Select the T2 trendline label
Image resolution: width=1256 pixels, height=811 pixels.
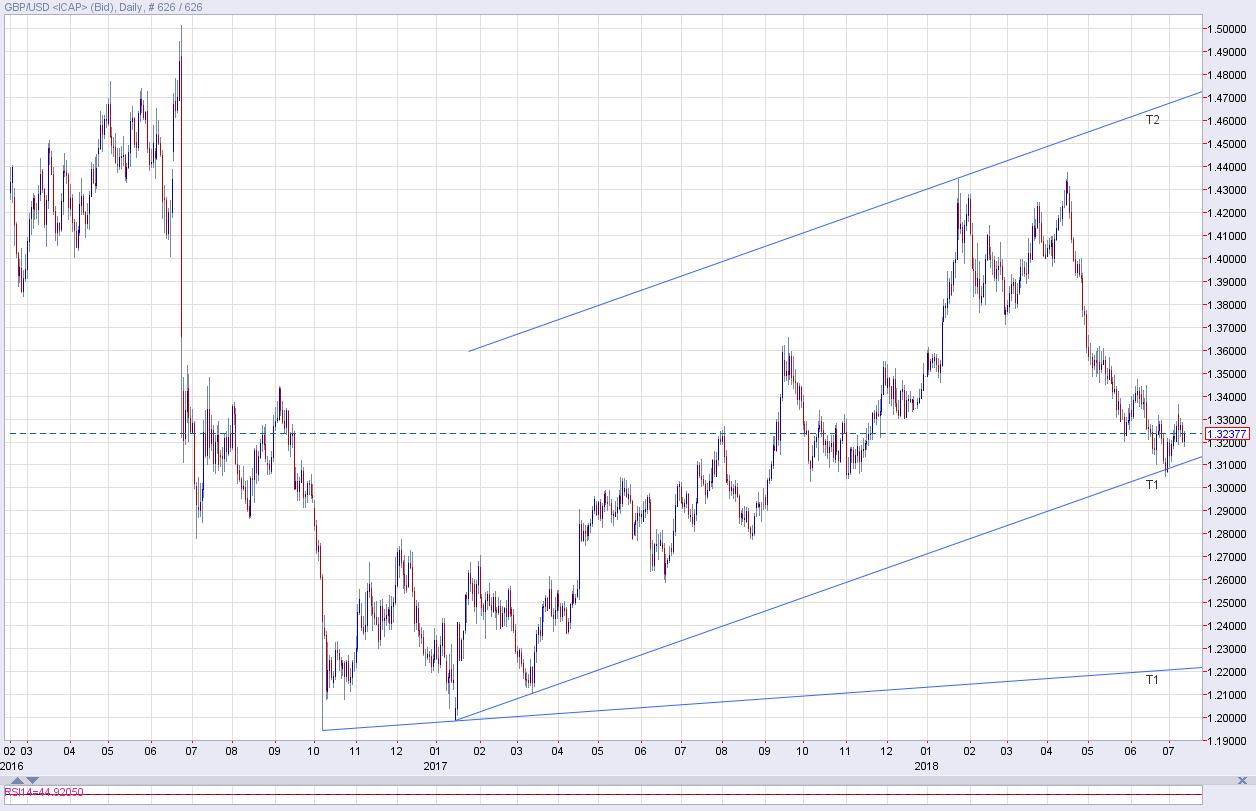1153,120
